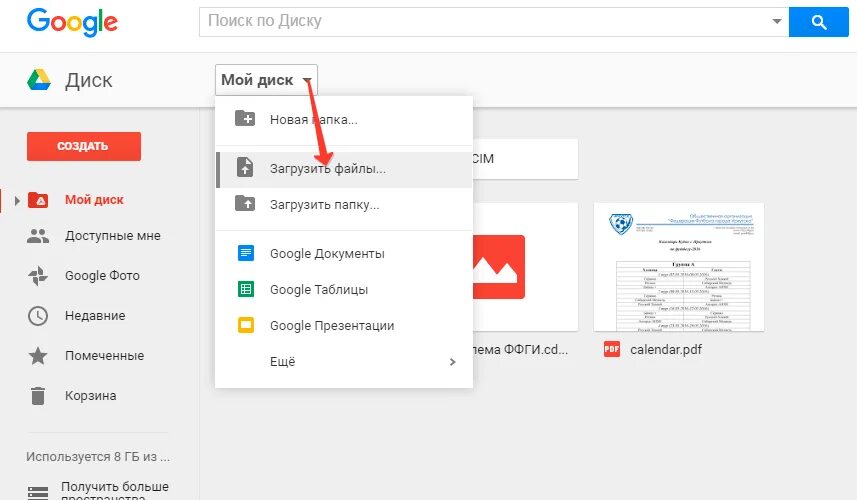Select the file named '…ема ФФГИ.cd...'
Image resolution: width=857 pixels, height=500 pixels.
(x=521, y=349)
